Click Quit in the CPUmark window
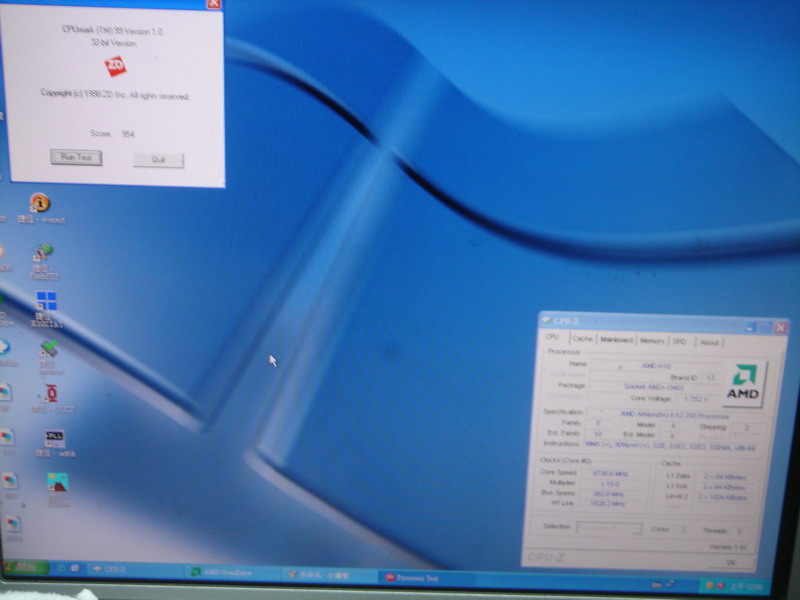 tap(158, 160)
